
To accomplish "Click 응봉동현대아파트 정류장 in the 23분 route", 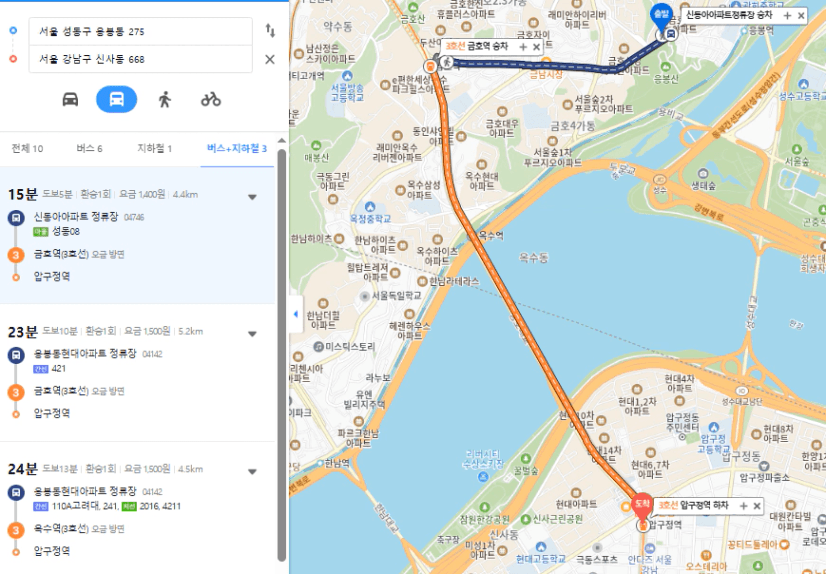I will [x=85, y=353].
